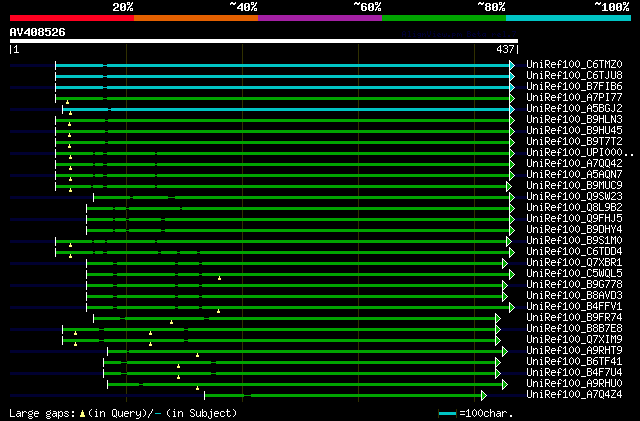Click the arrowhead ending the C6TMZ0 alignment
Image resolution: width=640 pixels, height=421 pixels.
pyautogui.click(x=512, y=65)
